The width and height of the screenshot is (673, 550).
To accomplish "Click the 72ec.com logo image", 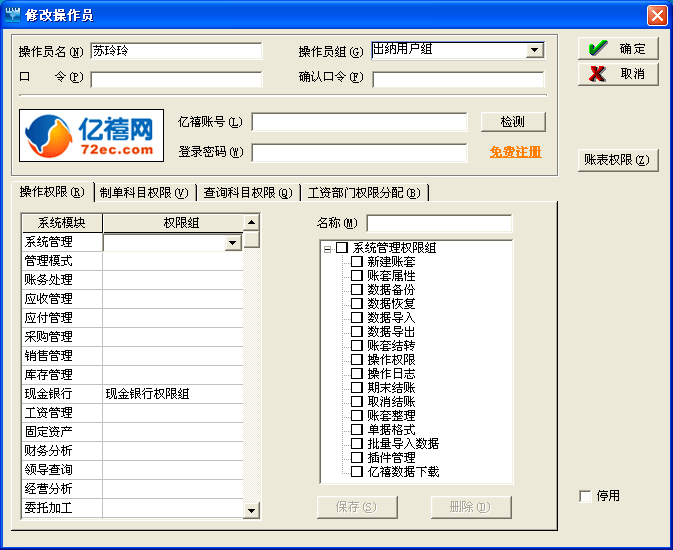I will (91, 136).
